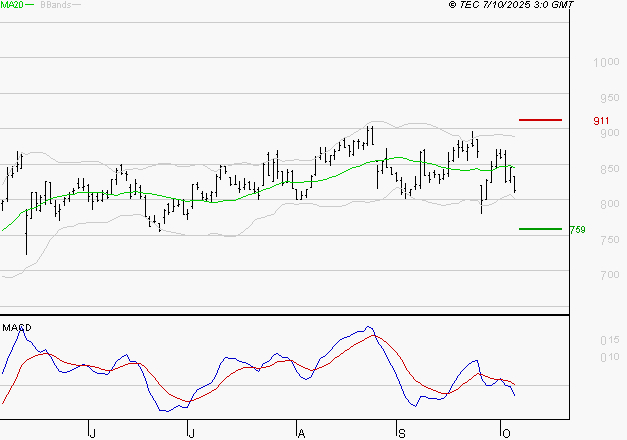
Task: Click the 700 price axis label
Action: point(609,274)
